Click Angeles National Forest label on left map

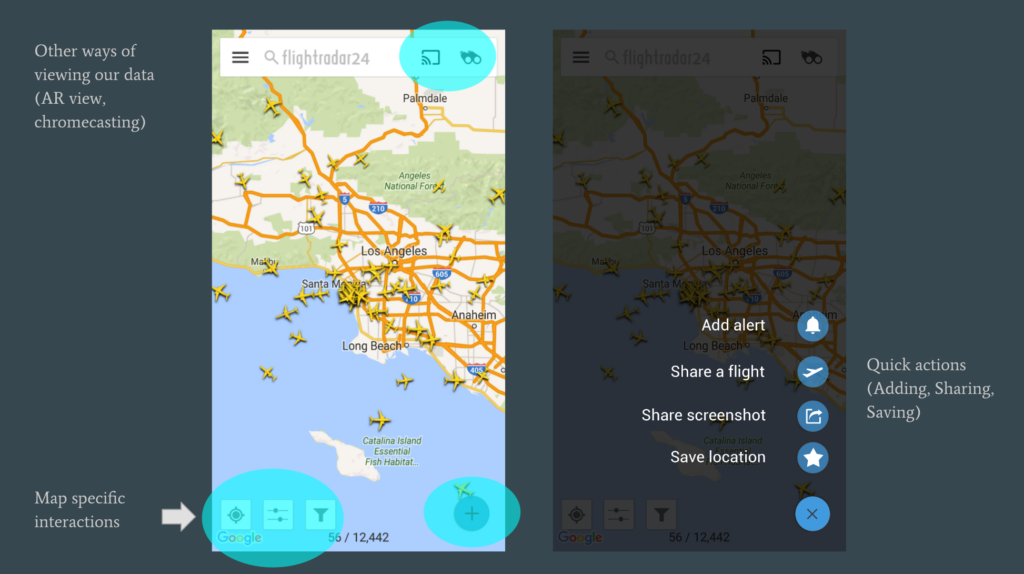pyautogui.click(x=415, y=181)
